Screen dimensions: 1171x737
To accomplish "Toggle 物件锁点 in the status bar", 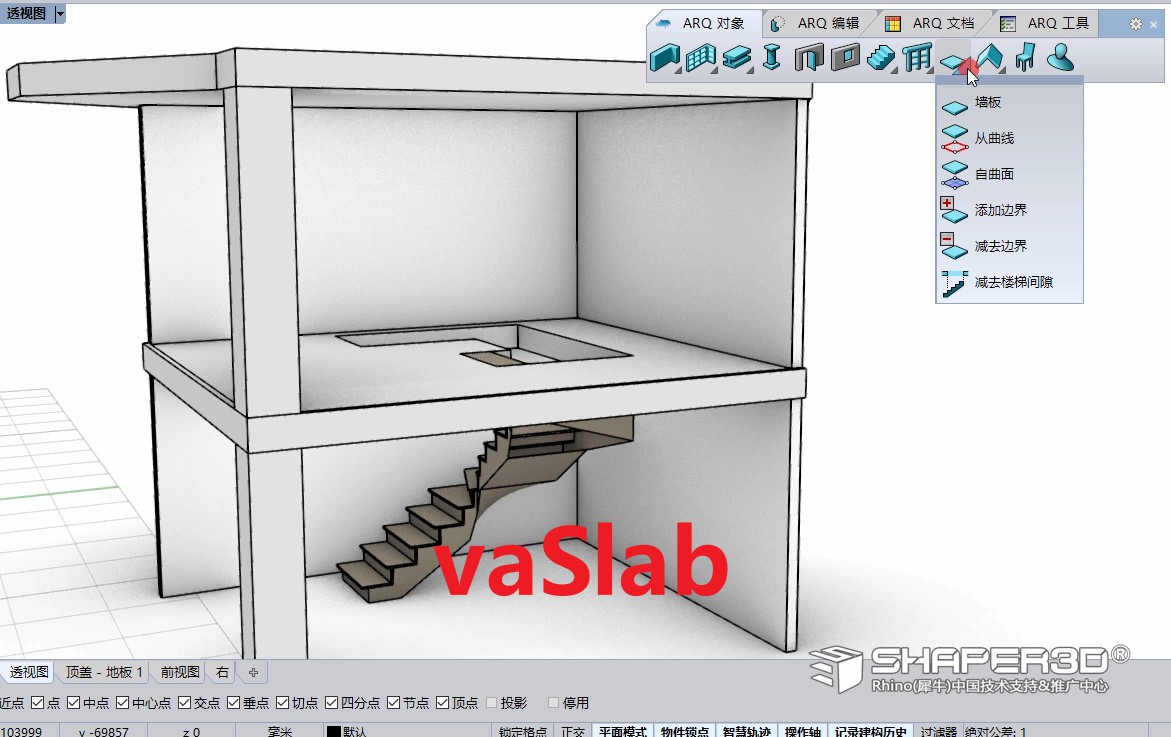I will (x=685, y=731).
